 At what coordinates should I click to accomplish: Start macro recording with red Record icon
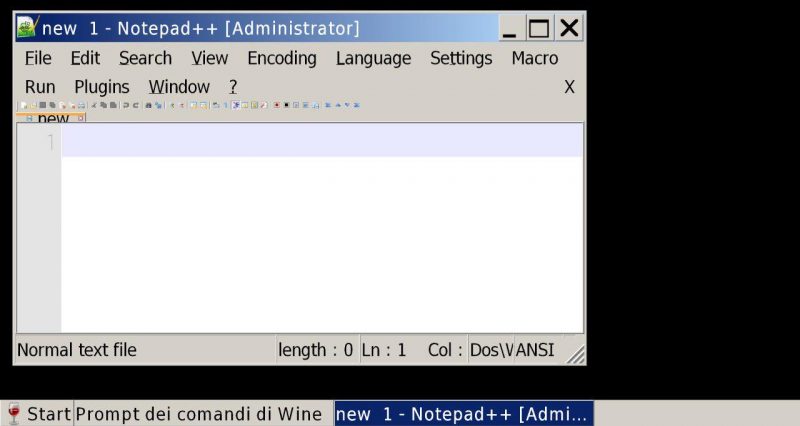click(x=277, y=105)
